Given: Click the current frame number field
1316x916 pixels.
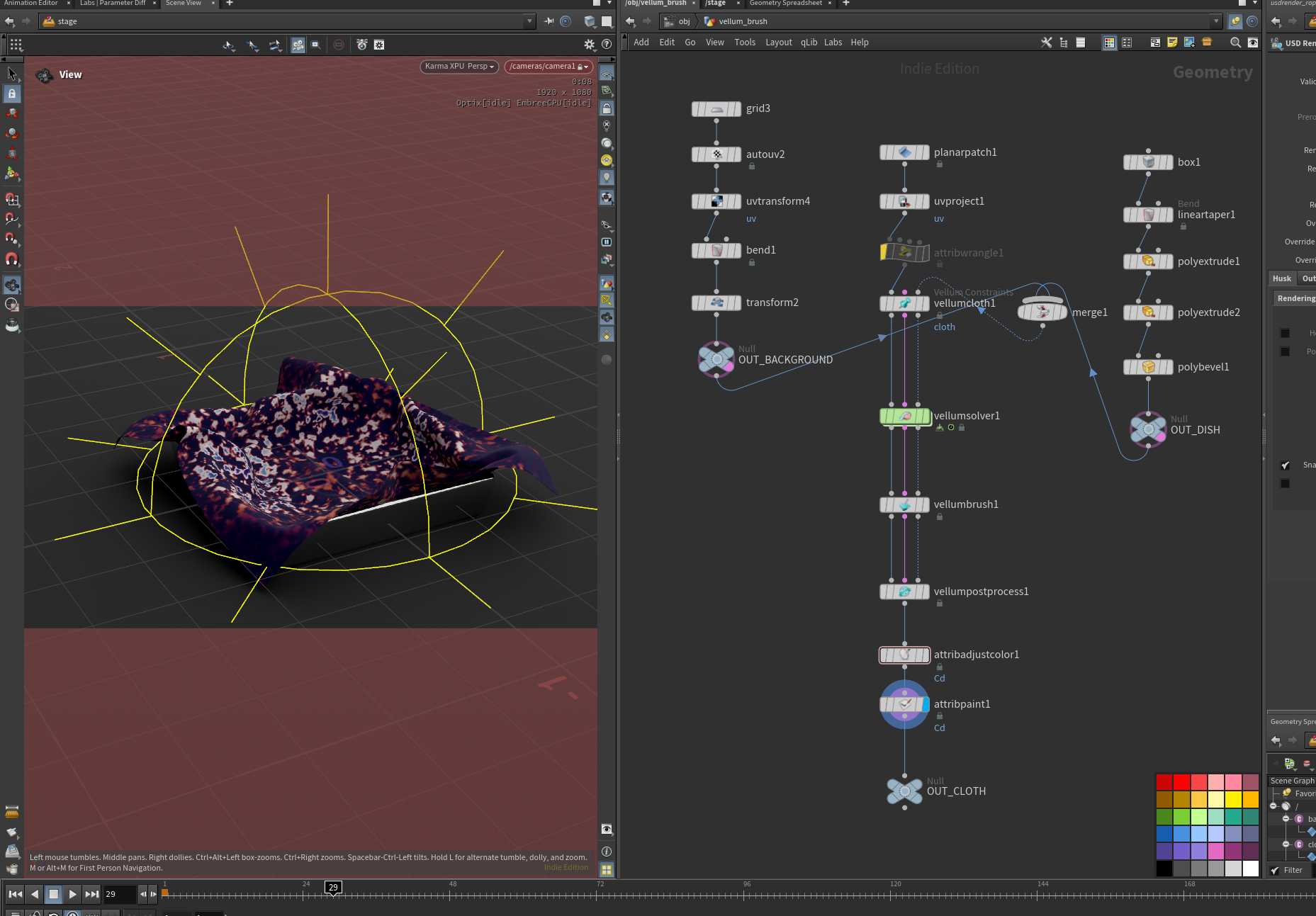Looking at the screenshot, I should click(x=120, y=895).
